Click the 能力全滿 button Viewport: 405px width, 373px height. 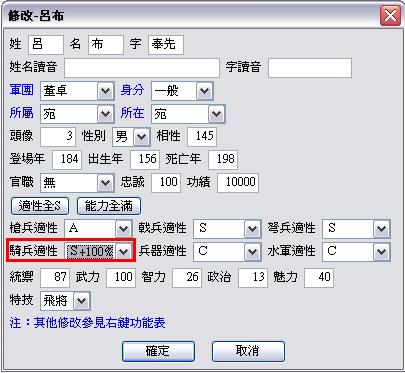[x=109, y=206]
